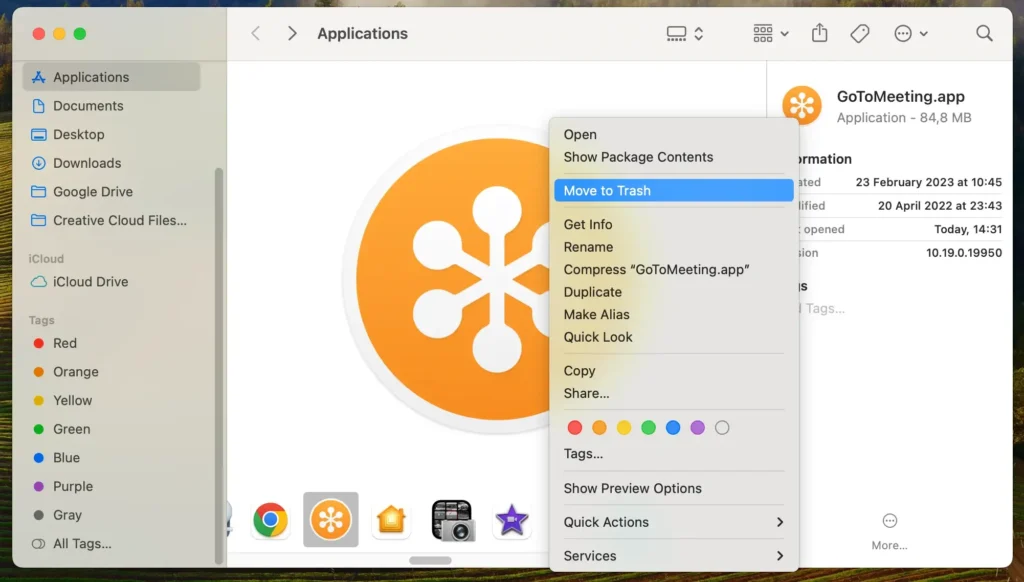Viewport: 1024px width, 582px height.
Task: Open the gallery view switcher
Action: pos(684,33)
